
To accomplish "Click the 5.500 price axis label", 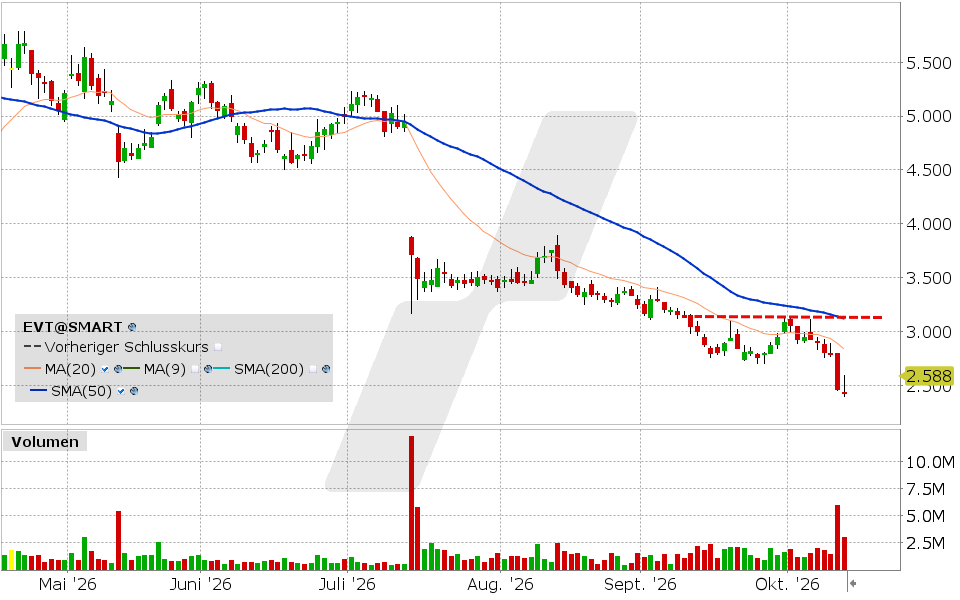I will pos(929,63).
